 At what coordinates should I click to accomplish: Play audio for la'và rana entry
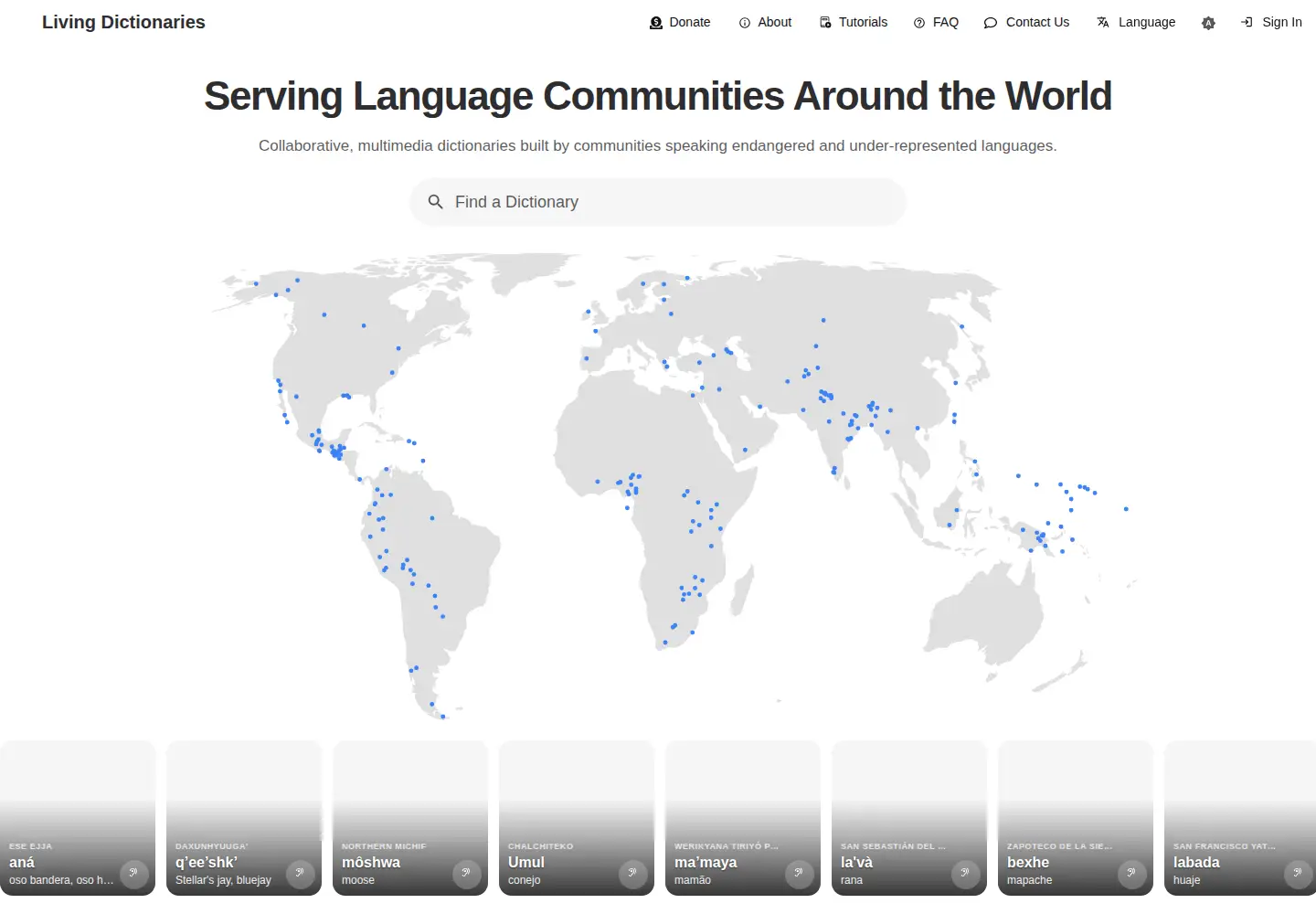pyautogui.click(x=965, y=875)
